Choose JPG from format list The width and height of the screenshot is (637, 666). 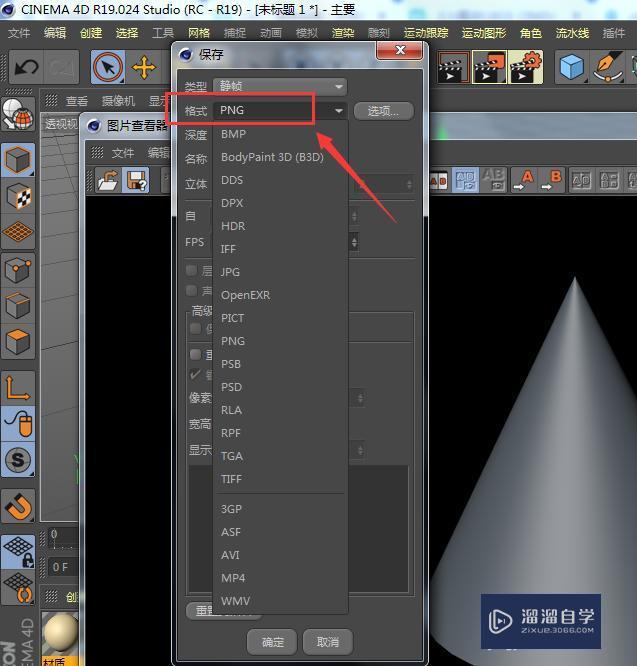pos(230,272)
